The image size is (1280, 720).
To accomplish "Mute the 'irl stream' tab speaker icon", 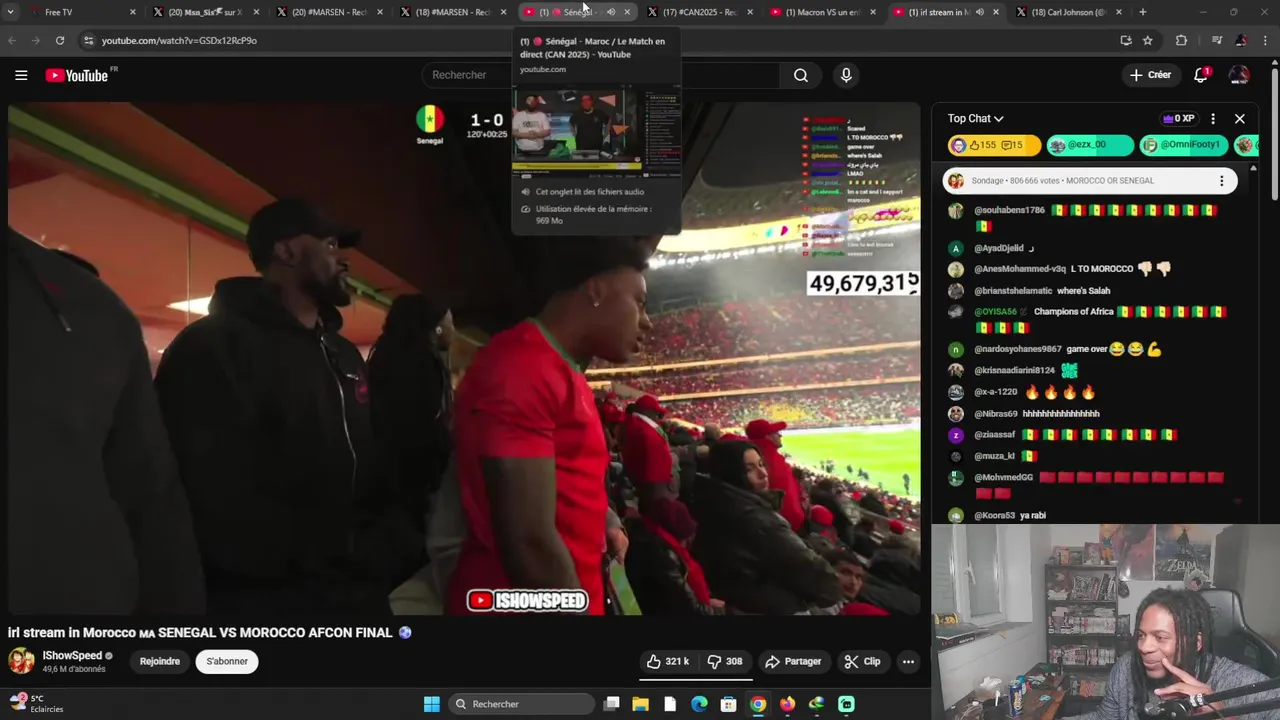I will (x=979, y=12).
